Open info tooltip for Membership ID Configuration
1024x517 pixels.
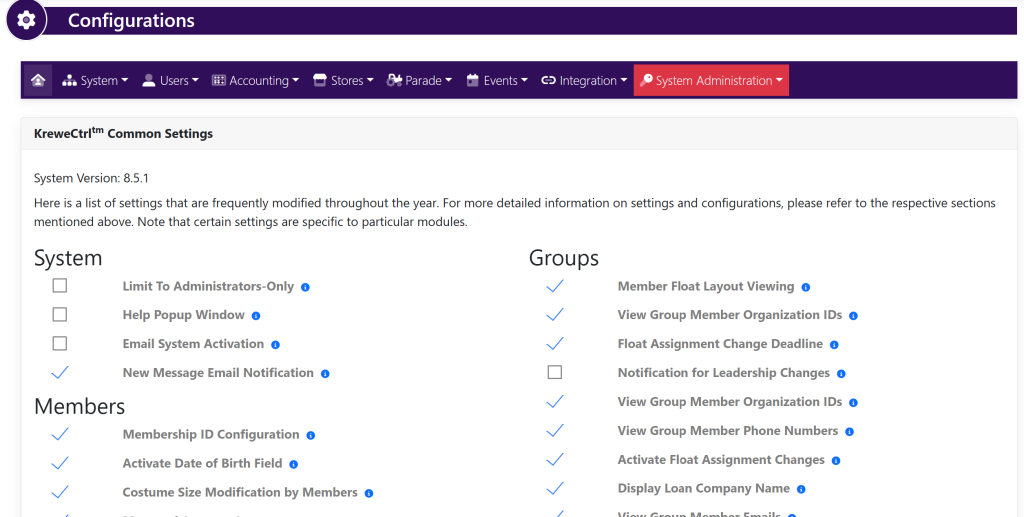311,435
